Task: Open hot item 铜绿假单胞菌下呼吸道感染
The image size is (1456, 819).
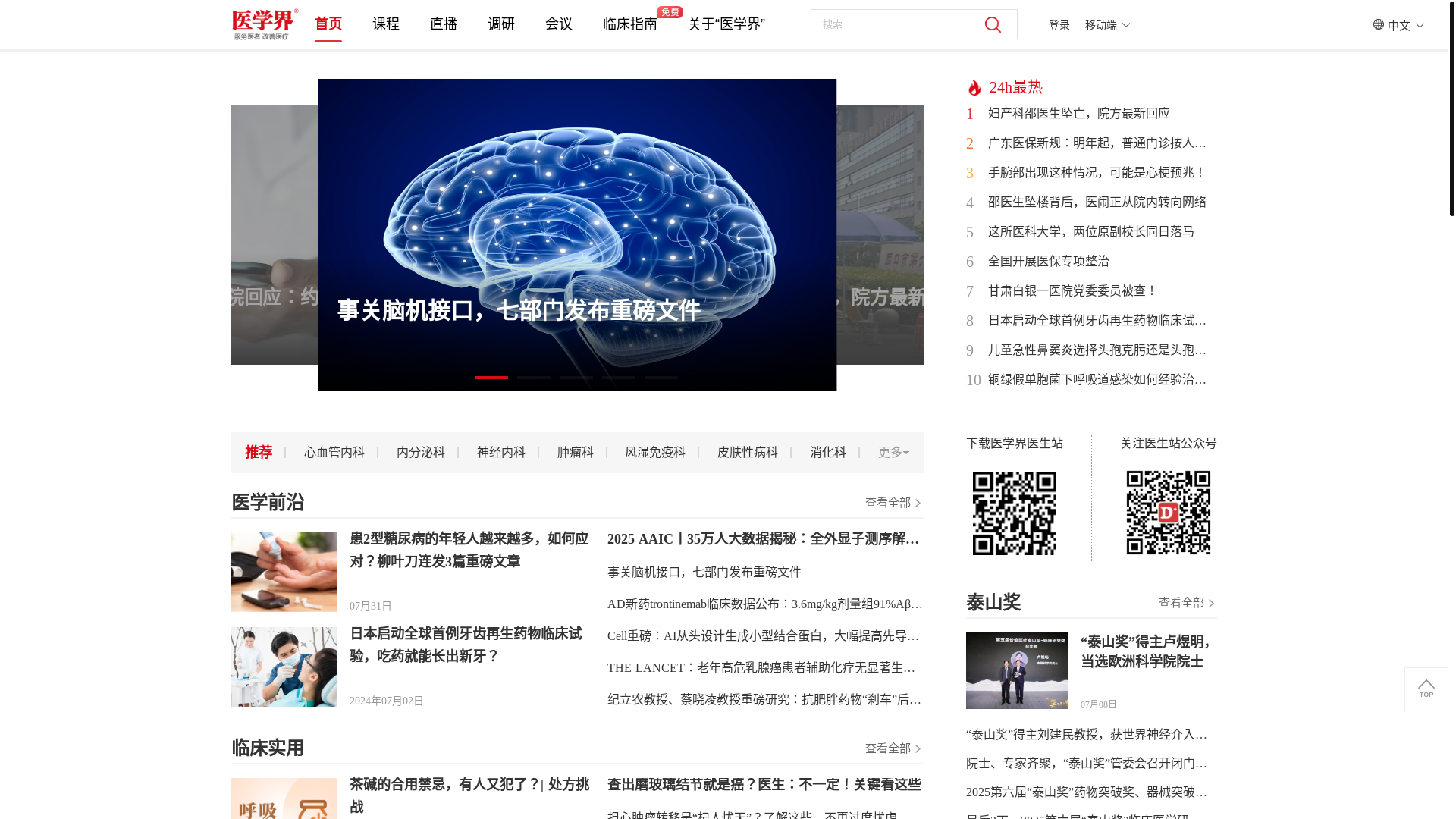Action: point(1097,380)
